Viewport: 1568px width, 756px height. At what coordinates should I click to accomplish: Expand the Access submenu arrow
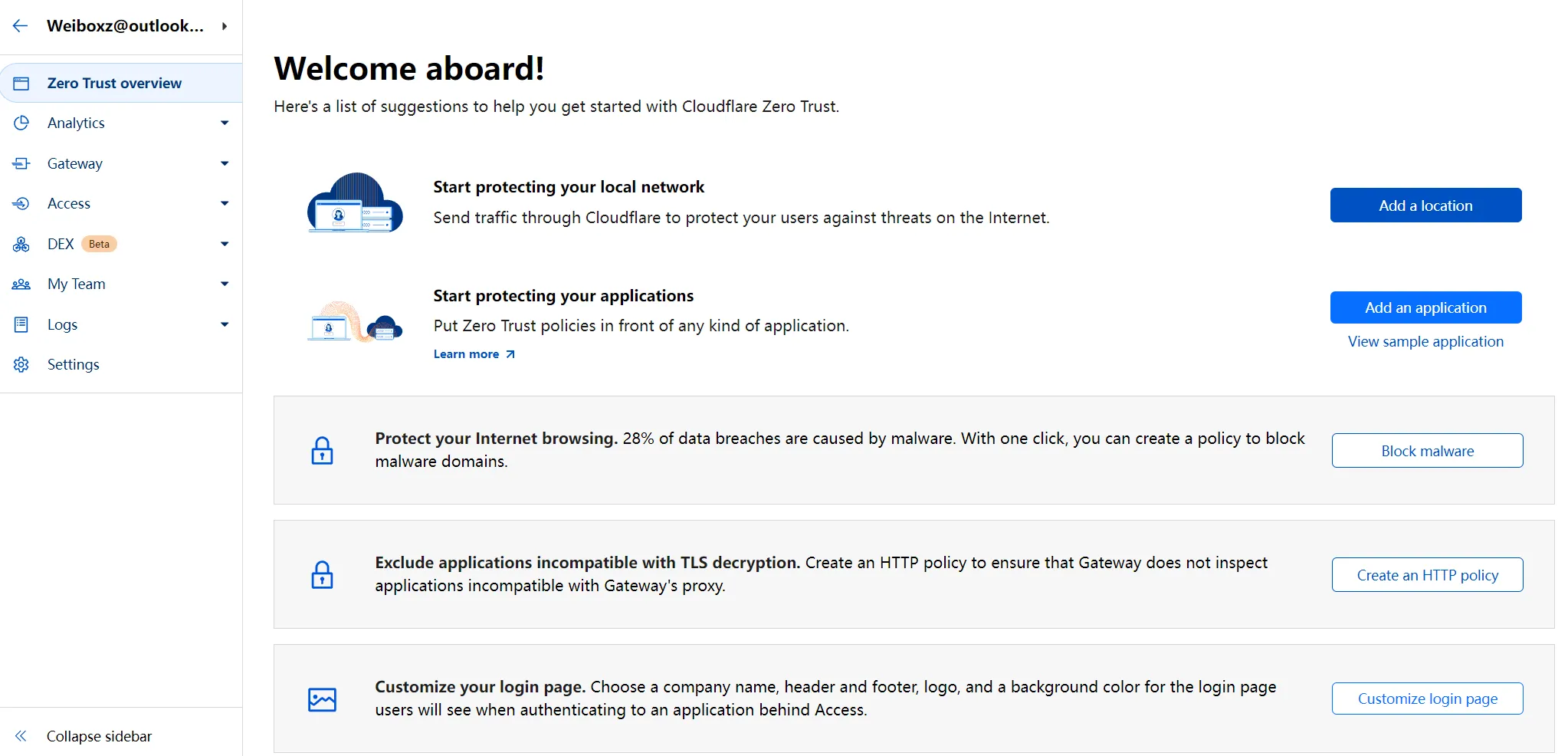pyautogui.click(x=225, y=203)
